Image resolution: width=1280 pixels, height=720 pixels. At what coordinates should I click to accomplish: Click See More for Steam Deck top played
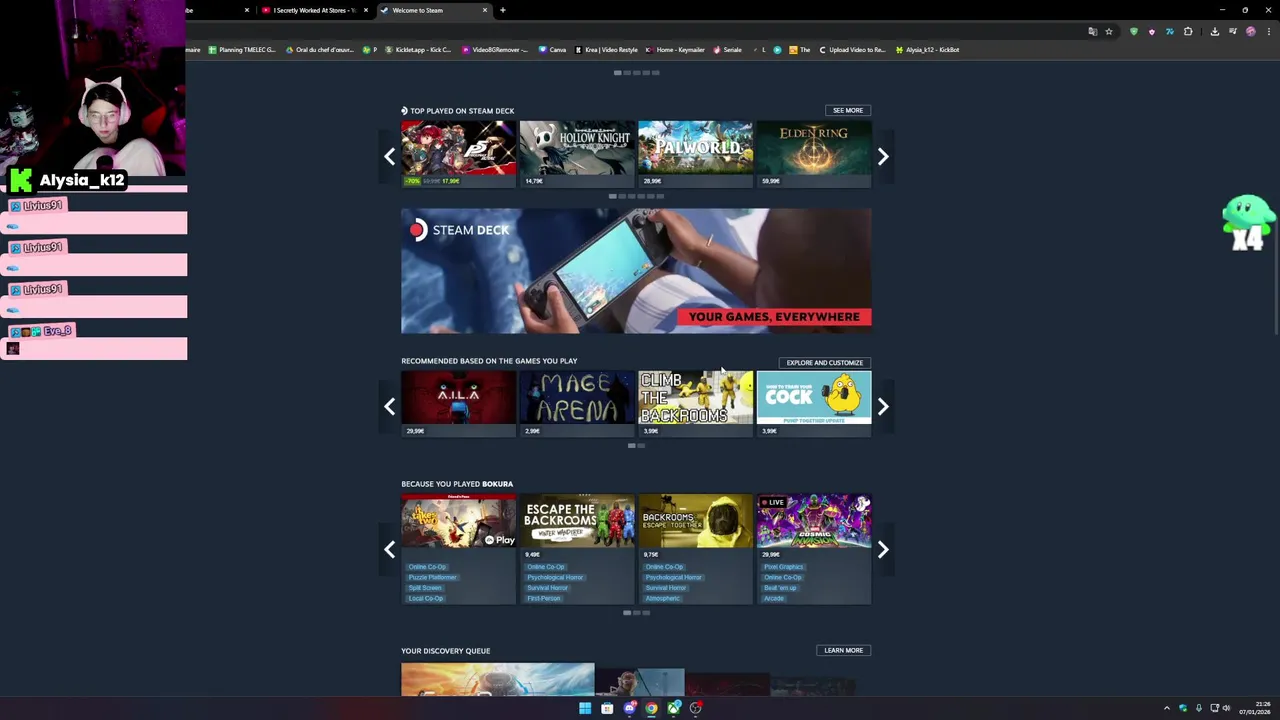tap(848, 110)
